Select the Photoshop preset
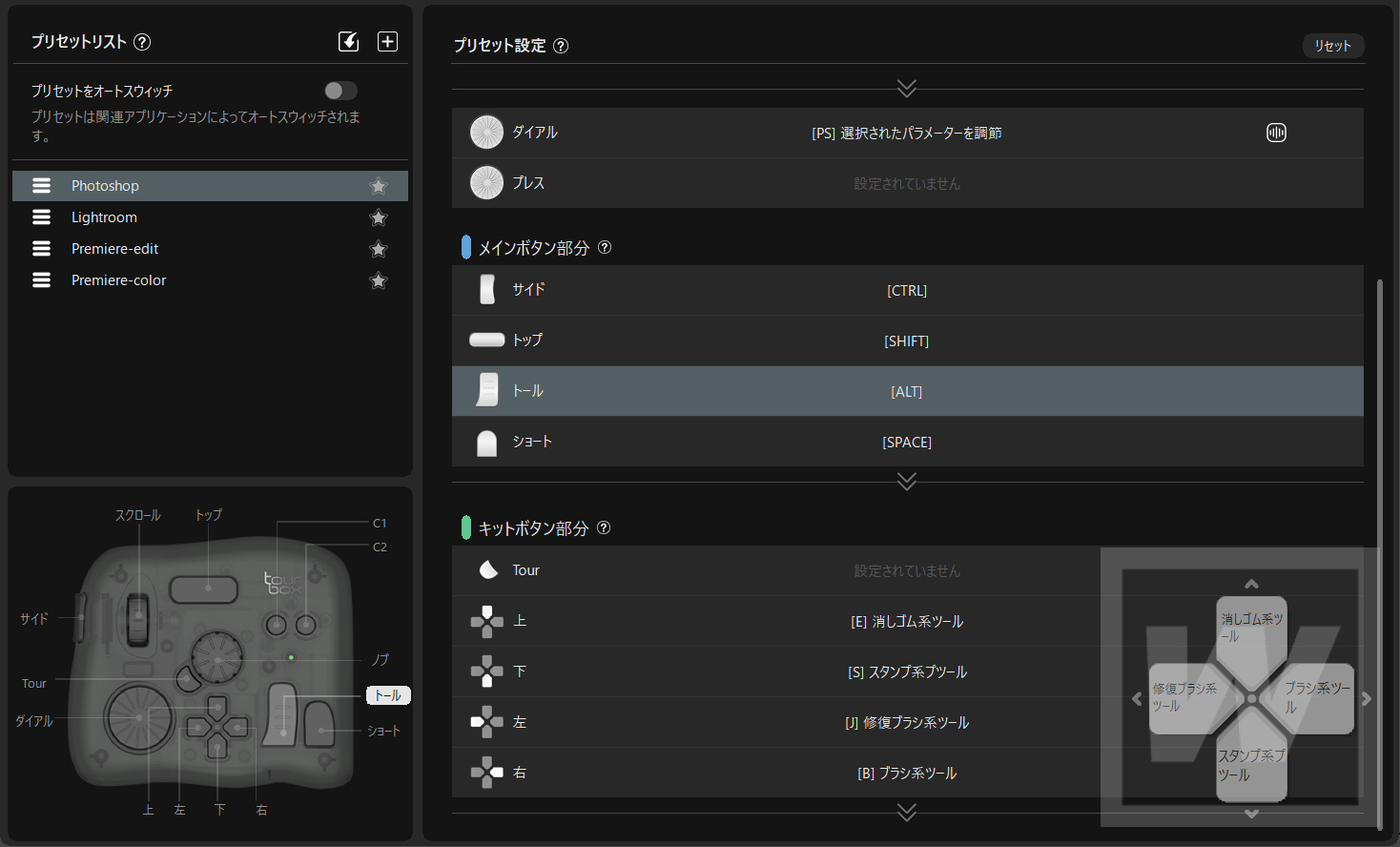This screenshot has height=847, width=1400. [210, 186]
